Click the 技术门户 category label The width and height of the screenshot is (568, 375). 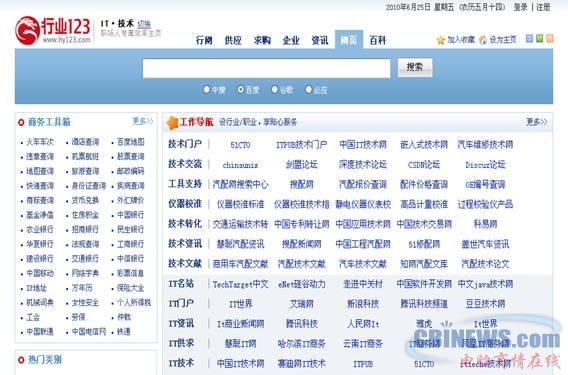coord(185,144)
